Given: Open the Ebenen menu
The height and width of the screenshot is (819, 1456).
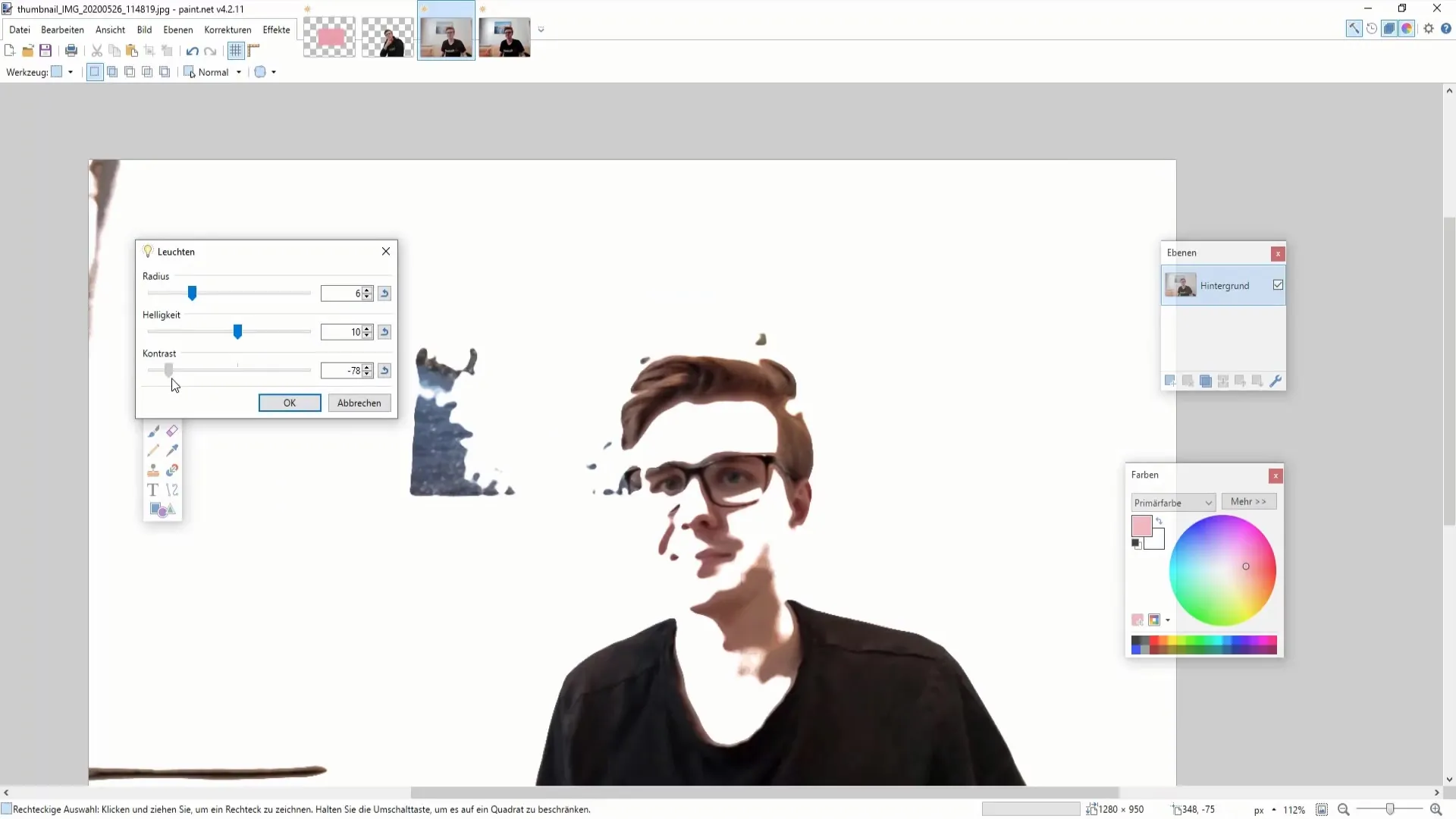Looking at the screenshot, I should pyautogui.click(x=178, y=30).
